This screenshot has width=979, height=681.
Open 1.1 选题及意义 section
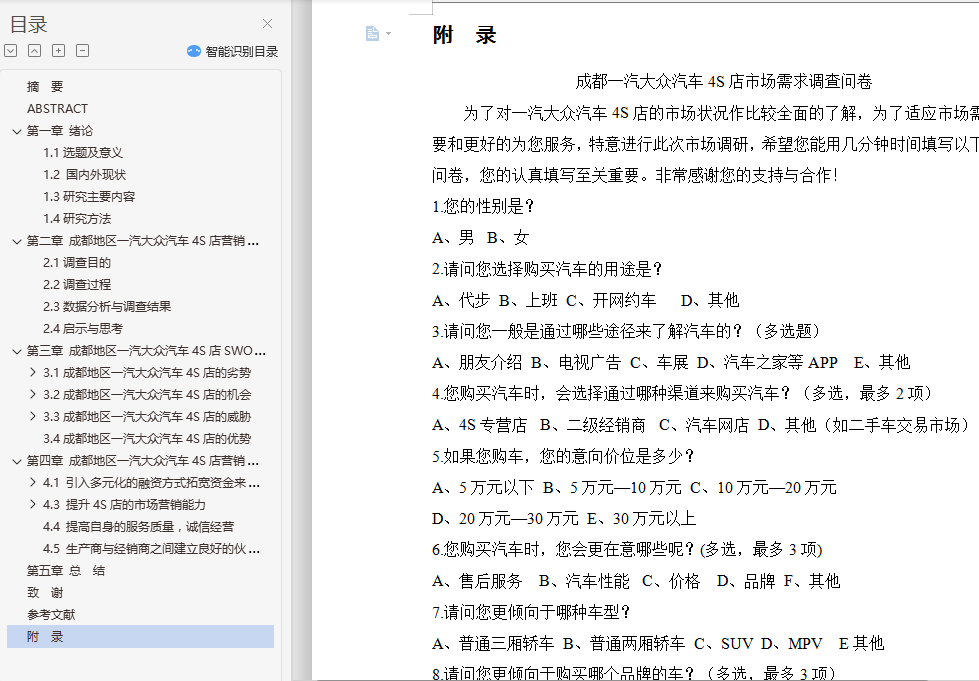pos(82,153)
